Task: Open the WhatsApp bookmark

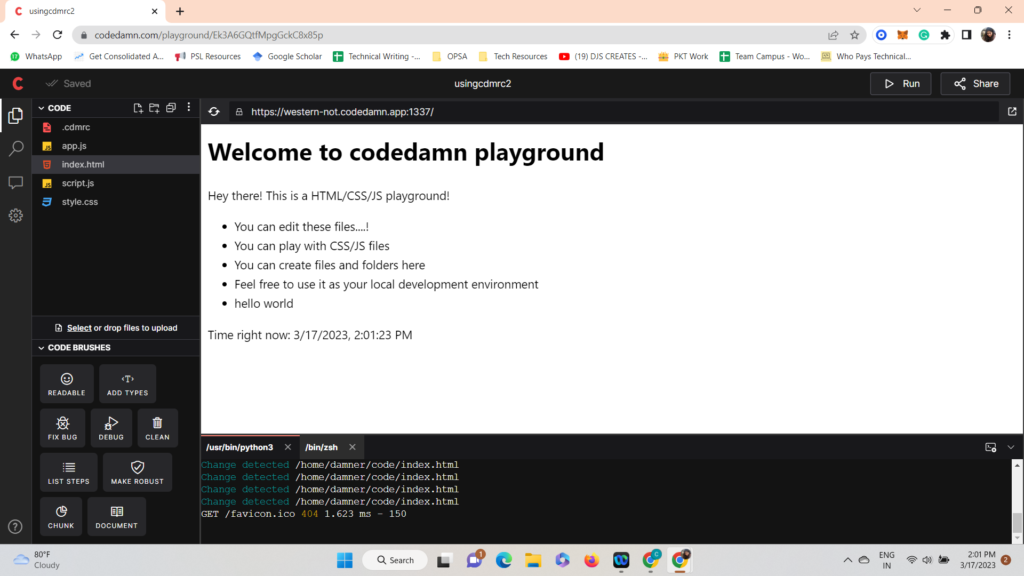Action: pyautogui.click(x=37, y=56)
